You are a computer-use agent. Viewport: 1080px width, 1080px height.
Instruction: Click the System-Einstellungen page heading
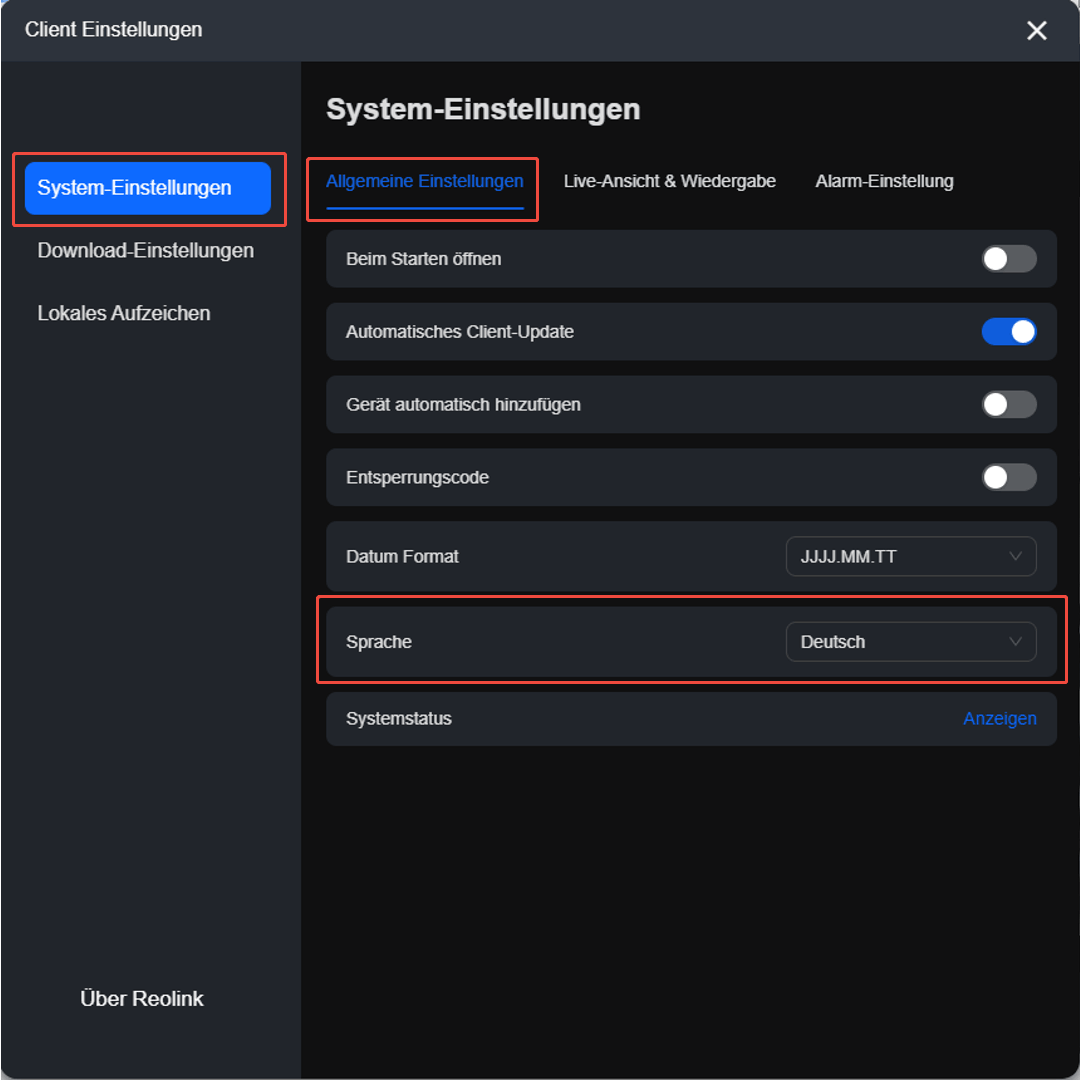pyautogui.click(x=483, y=110)
